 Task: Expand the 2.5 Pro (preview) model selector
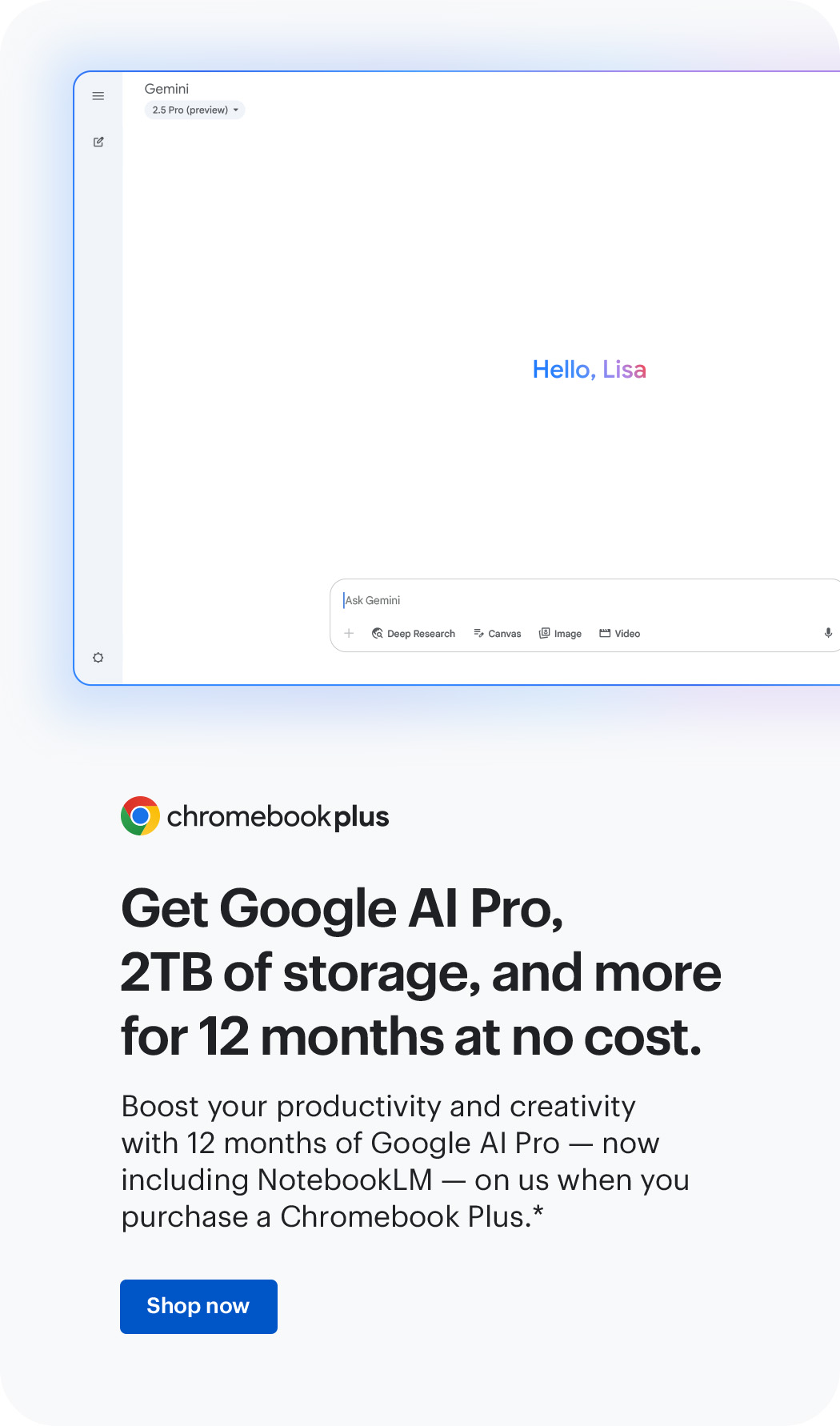[x=194, y=110]
